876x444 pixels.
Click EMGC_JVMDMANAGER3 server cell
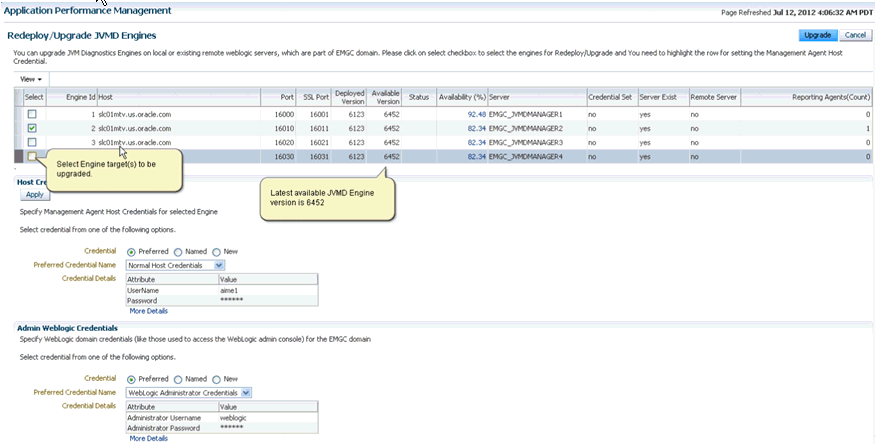[526, 142]
